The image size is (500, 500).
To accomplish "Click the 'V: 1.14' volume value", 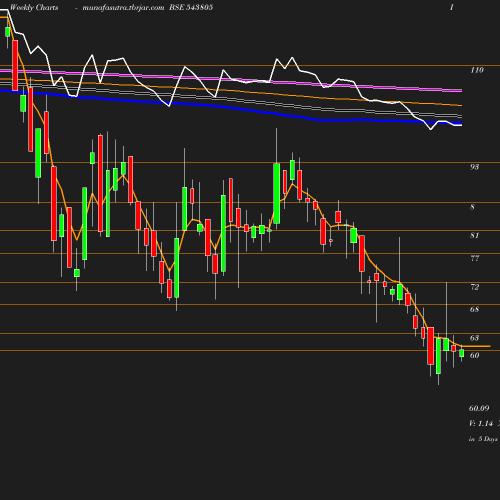I will pyautogui.click(x=481, y=424).
